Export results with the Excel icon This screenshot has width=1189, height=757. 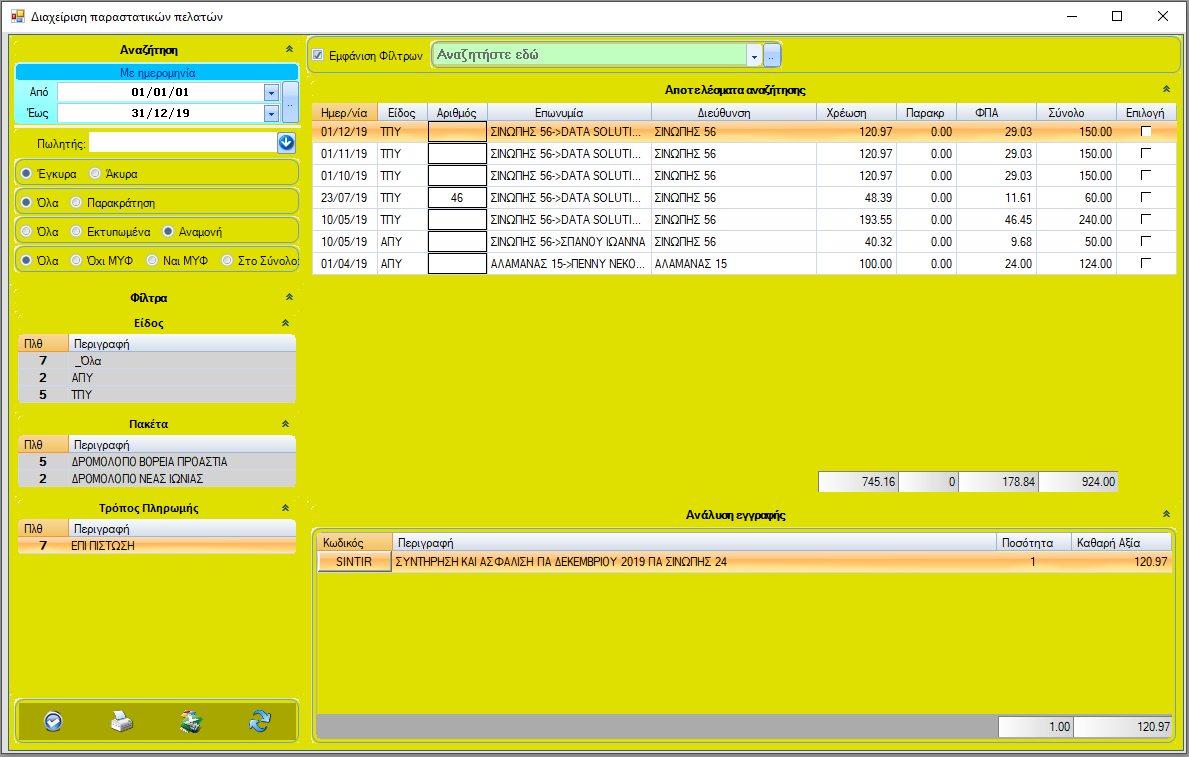pyautogui.click(x=191, y=721)
